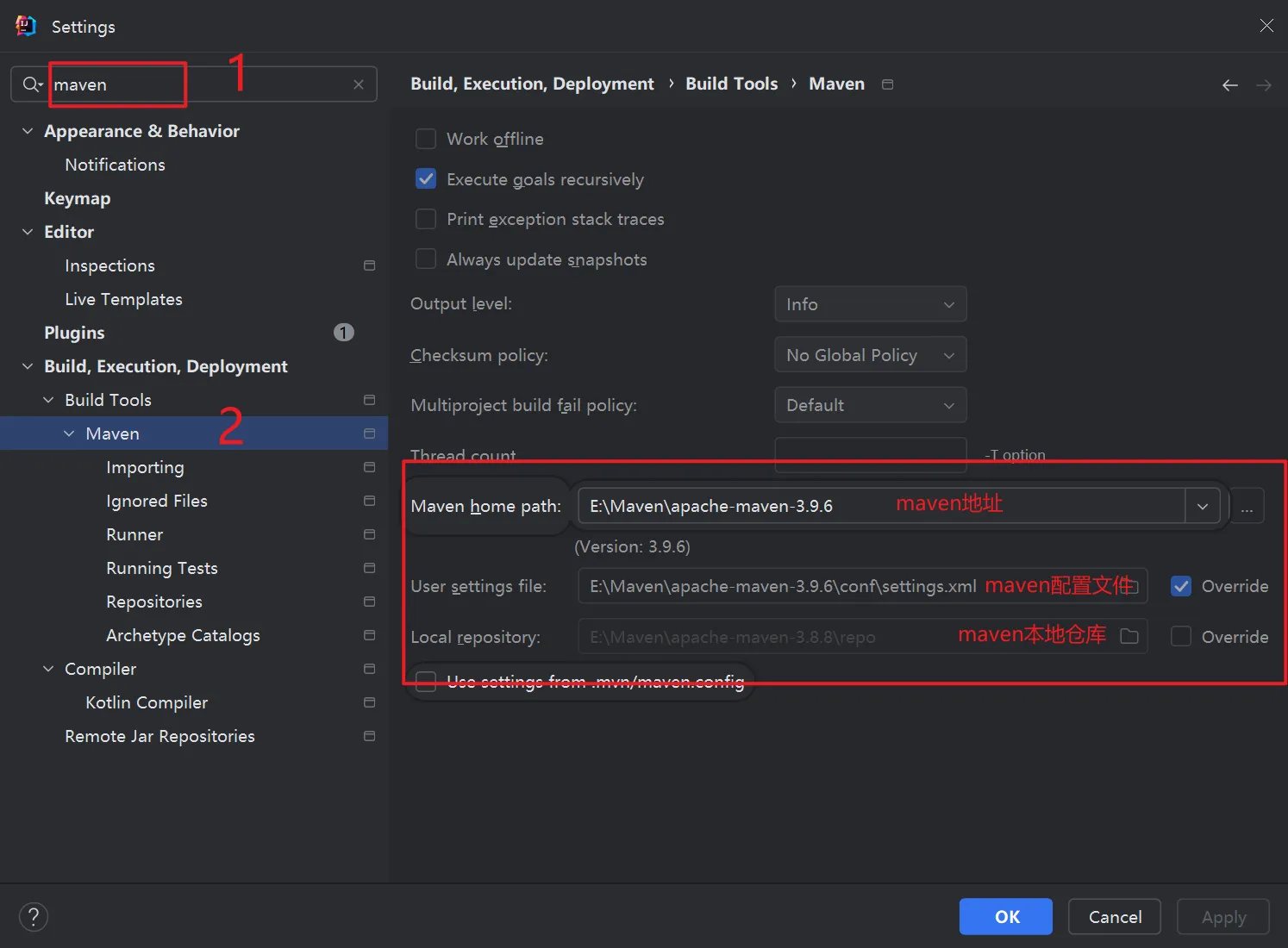The width and height of the screenshot is (1288, 948).
Task: Click the project icon on selected Maven row
Action: (x=370, y=433)
